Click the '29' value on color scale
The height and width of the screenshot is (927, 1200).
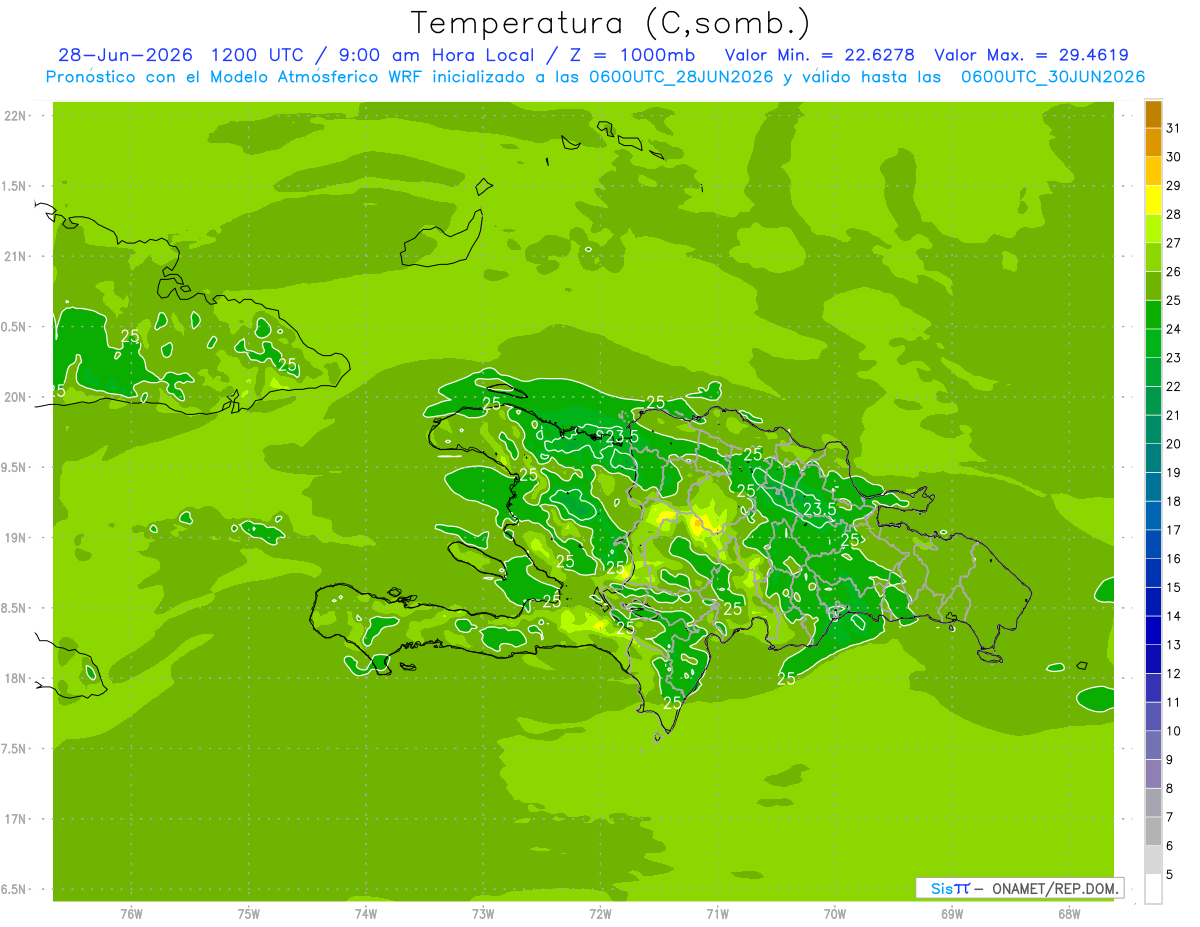[x=1173, y=185]
